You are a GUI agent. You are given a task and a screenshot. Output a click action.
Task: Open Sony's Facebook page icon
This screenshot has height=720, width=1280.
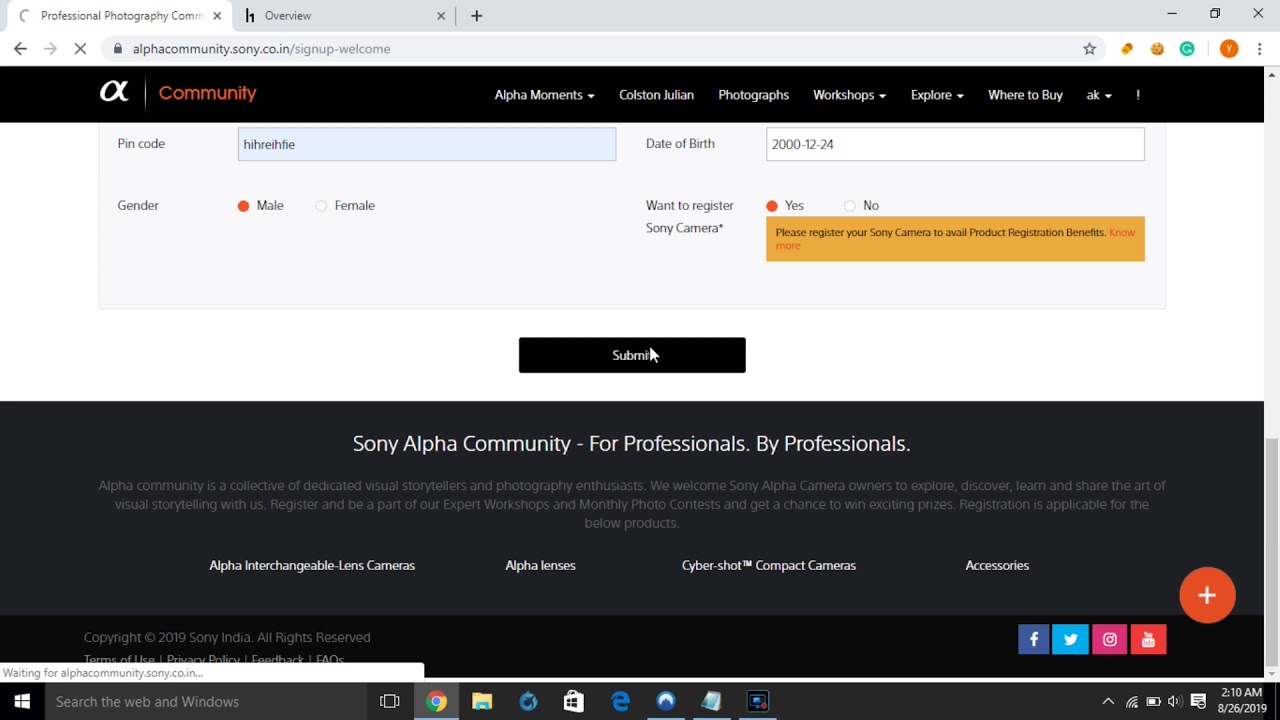point(1033,640)
